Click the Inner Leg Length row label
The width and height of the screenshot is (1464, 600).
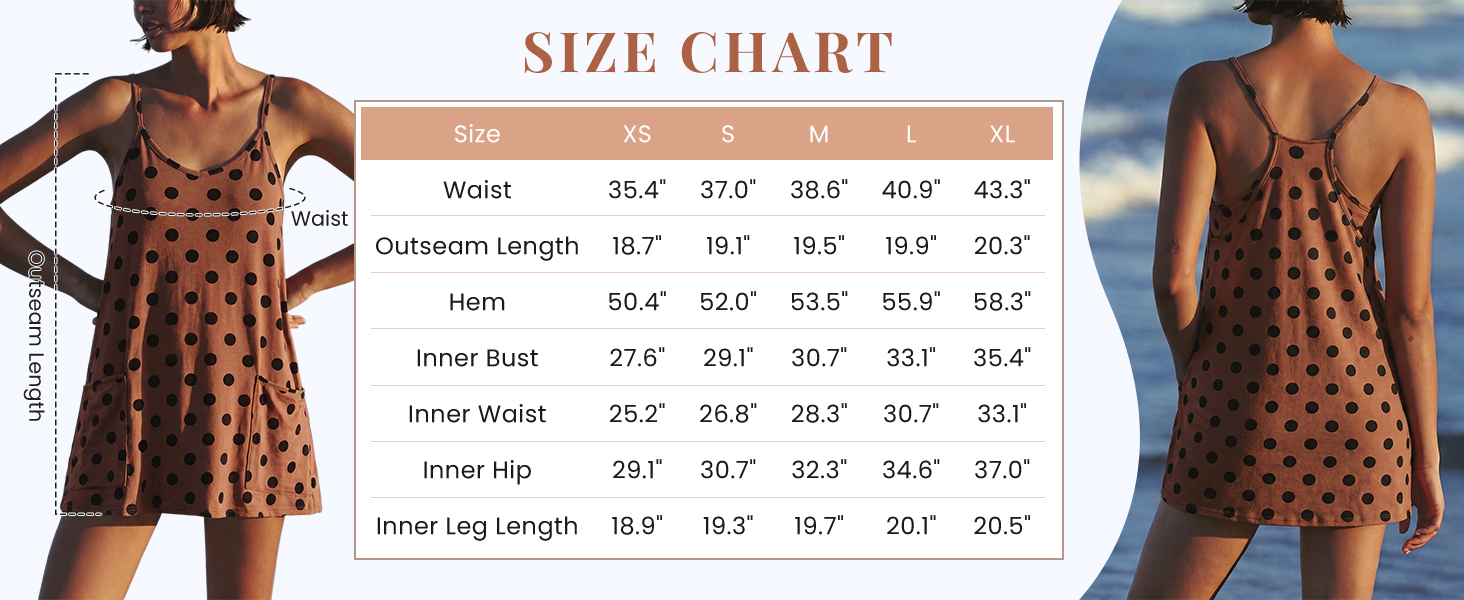477,526
